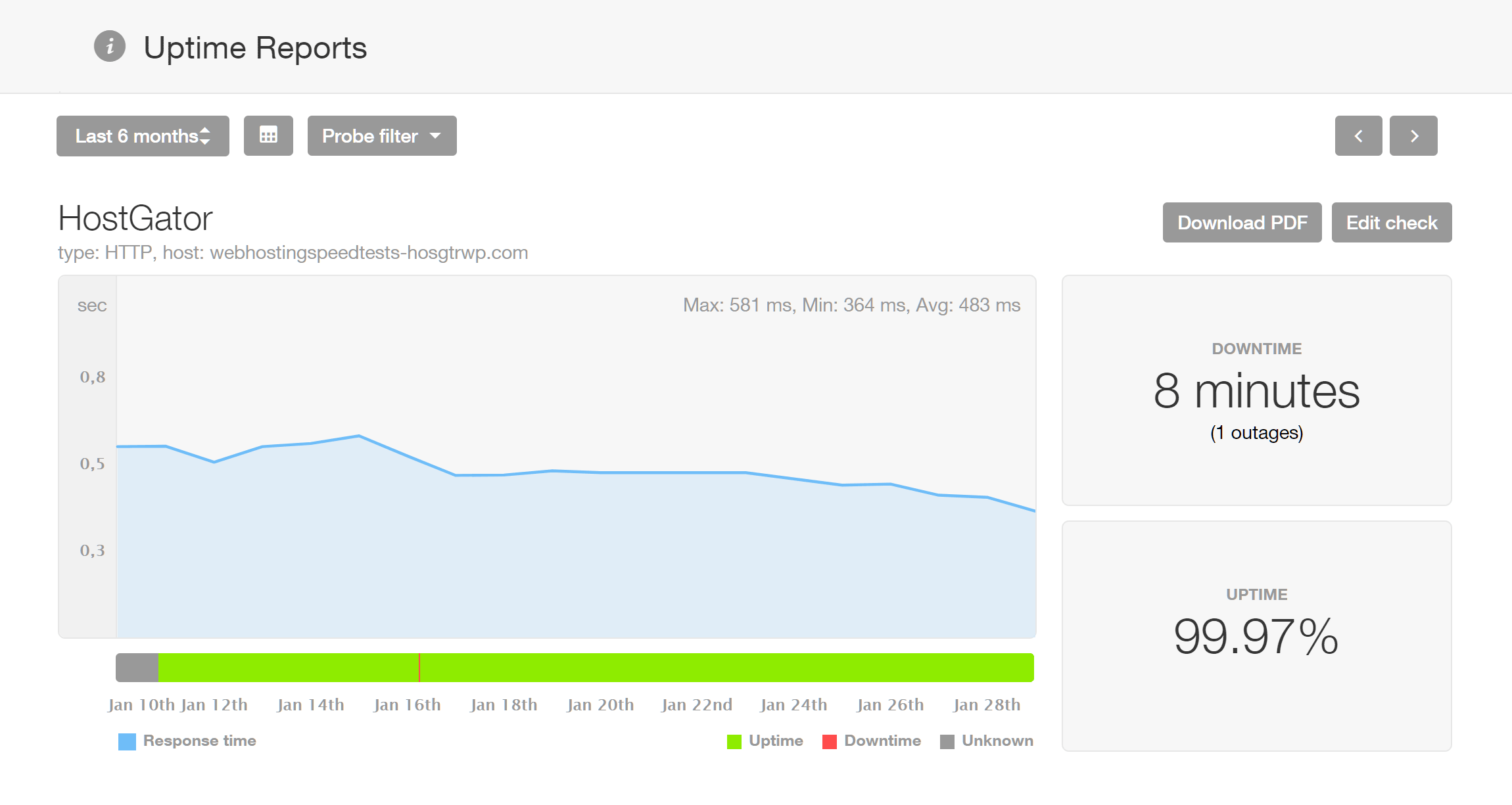Screen dimensions: 1512x805
Task: Click the red Downtime legend square
Action: click(830, 741)
